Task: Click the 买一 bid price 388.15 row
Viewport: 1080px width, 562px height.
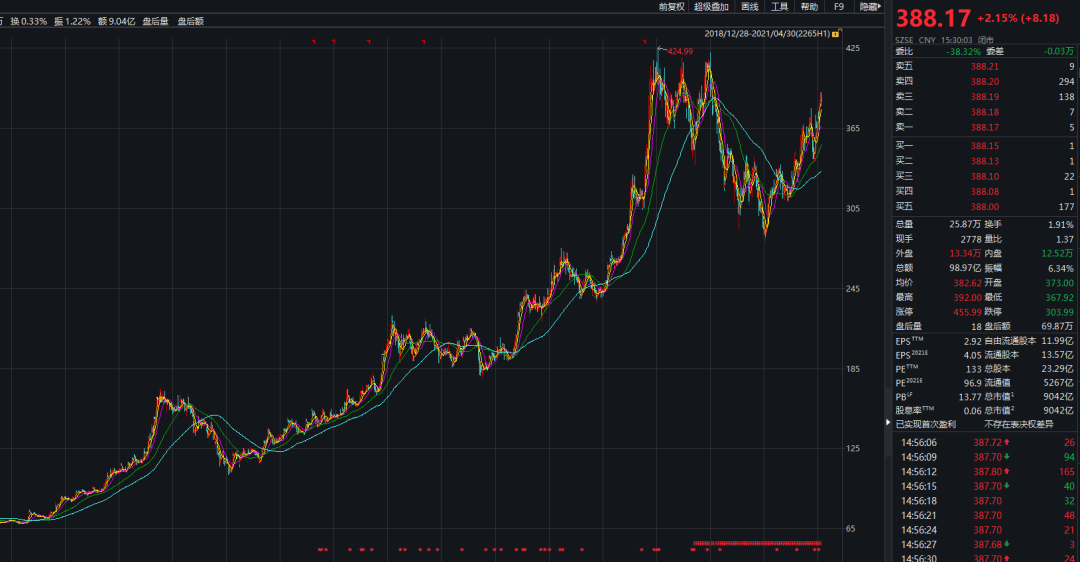Action: click(x=985, y=146)
